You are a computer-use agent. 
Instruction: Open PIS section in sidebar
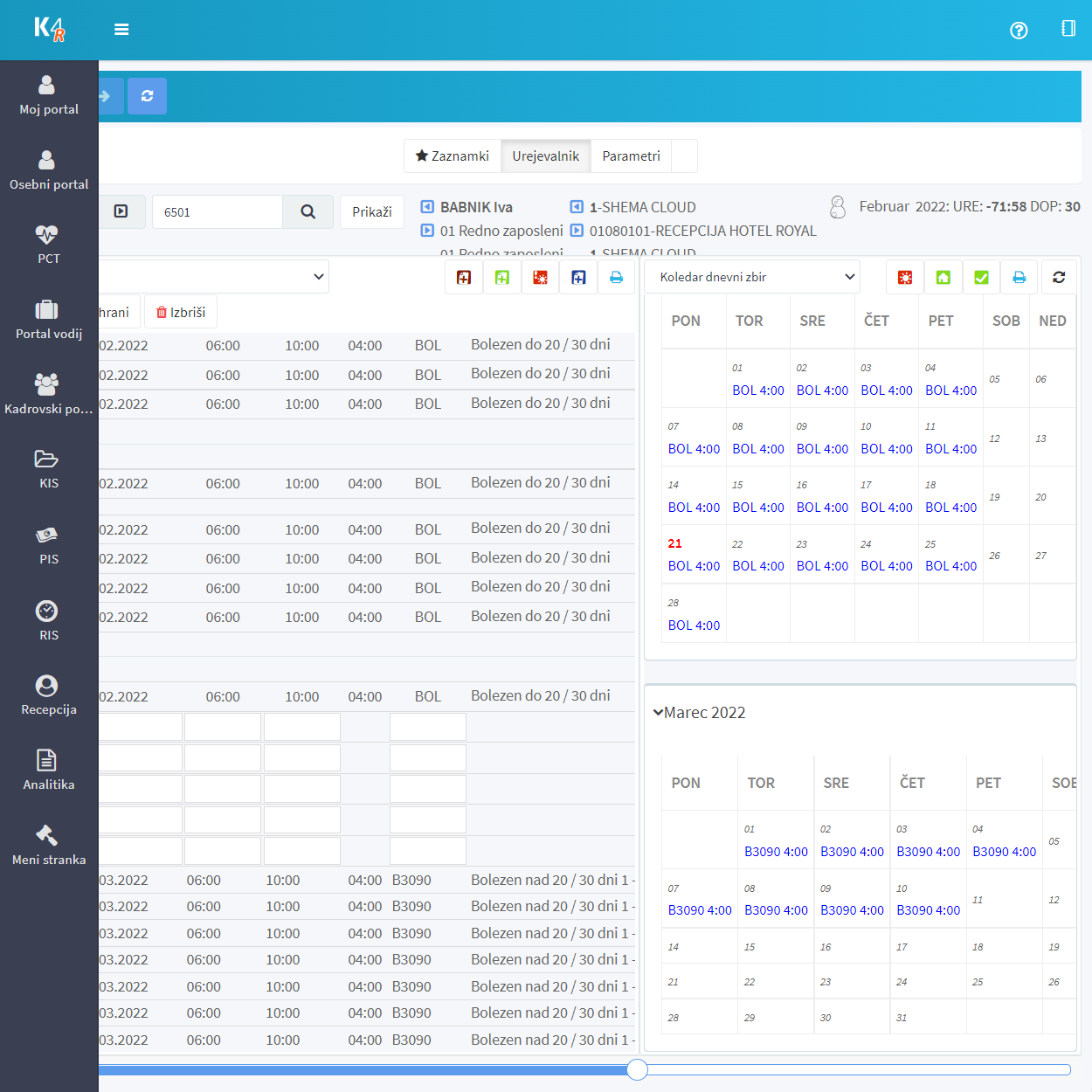tap(49, 546)
